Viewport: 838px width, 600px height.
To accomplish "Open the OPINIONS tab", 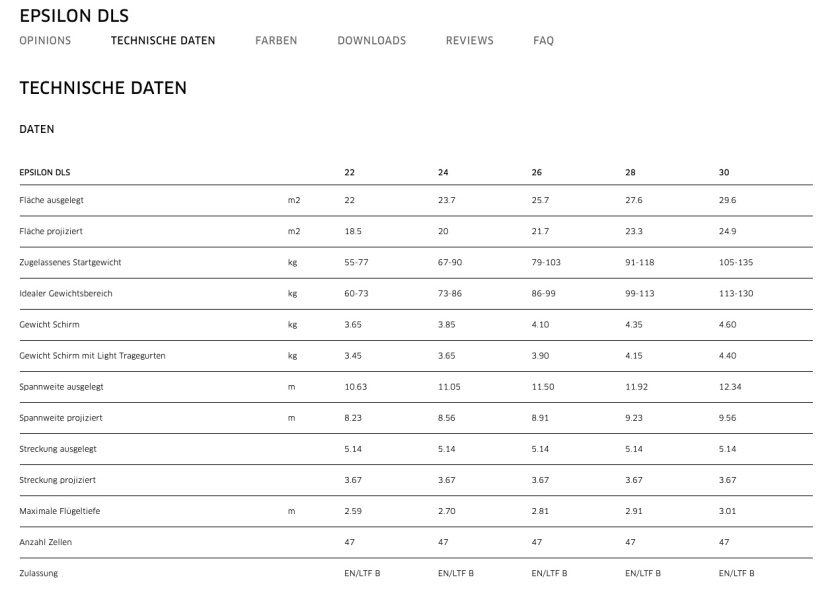I will pyautogui.click(x=45, y=41).
